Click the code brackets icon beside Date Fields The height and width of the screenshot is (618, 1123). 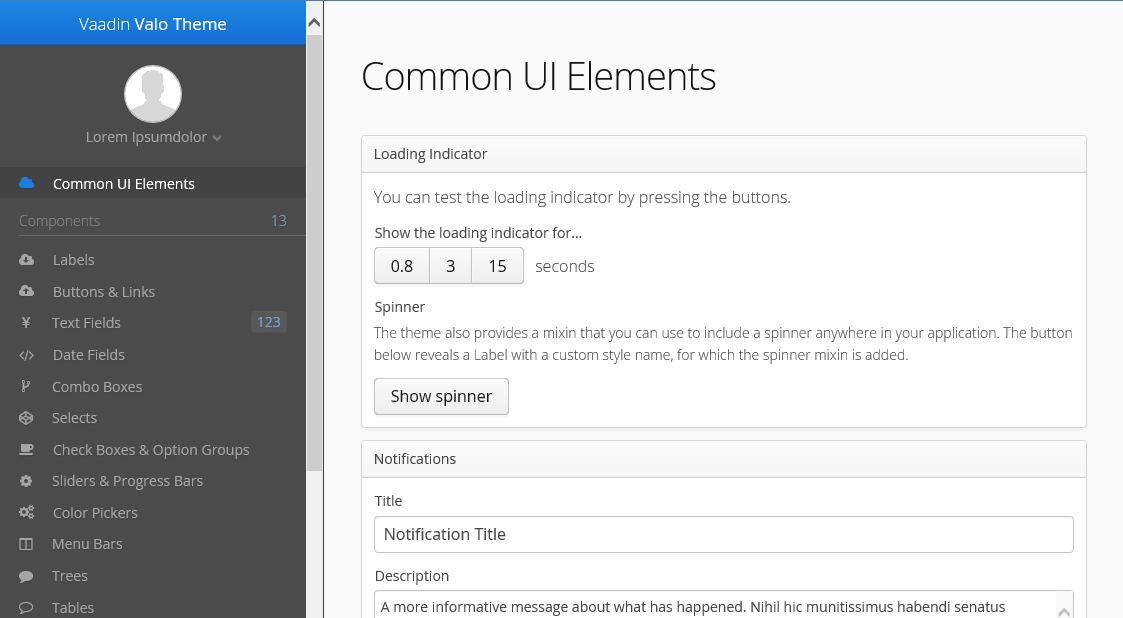click(x=27, y=355)
